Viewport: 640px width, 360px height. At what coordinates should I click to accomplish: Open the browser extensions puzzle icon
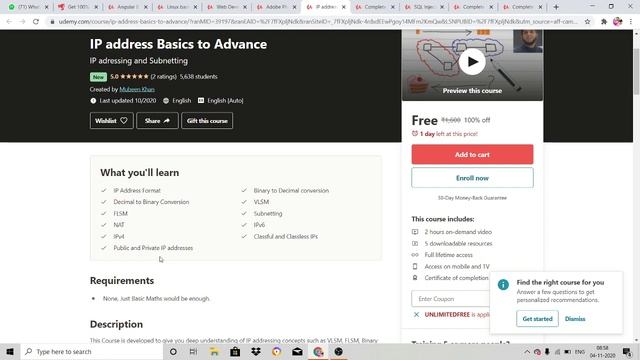tap(604, 22)
